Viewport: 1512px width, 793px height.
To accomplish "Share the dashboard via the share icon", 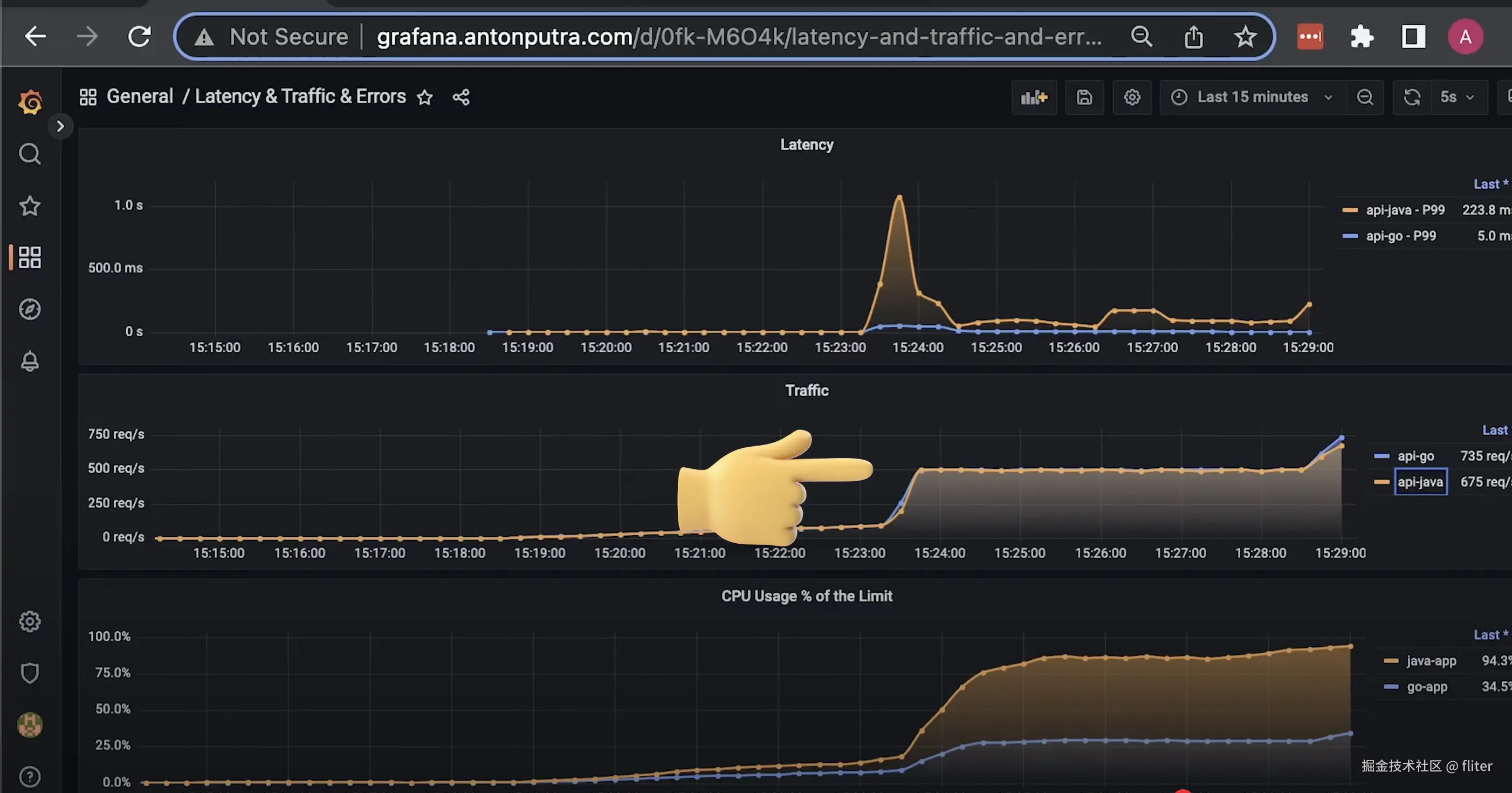I will click(x=461, y=98).
